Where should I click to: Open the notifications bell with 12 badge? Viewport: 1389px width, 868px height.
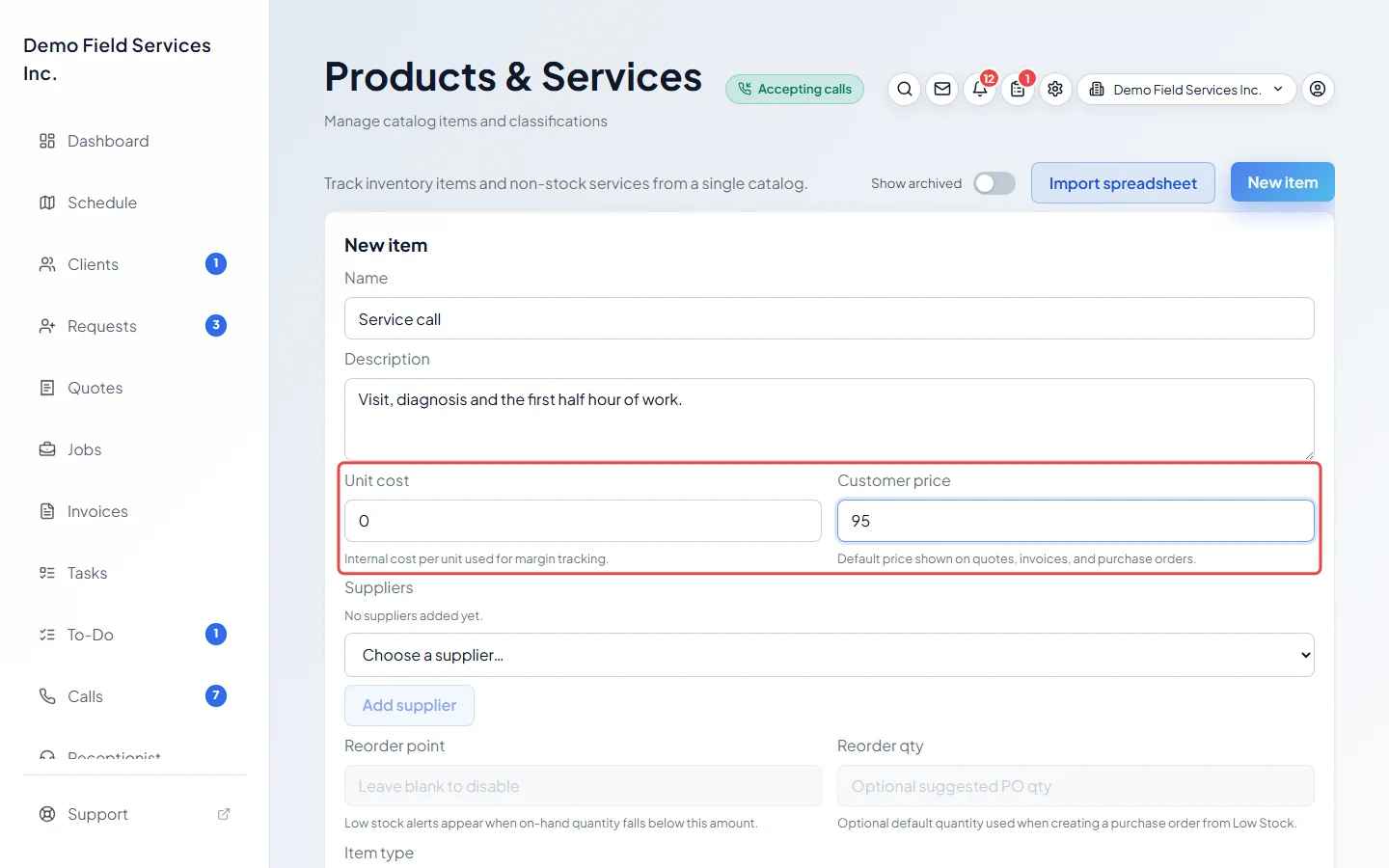[x=980, y=90]
